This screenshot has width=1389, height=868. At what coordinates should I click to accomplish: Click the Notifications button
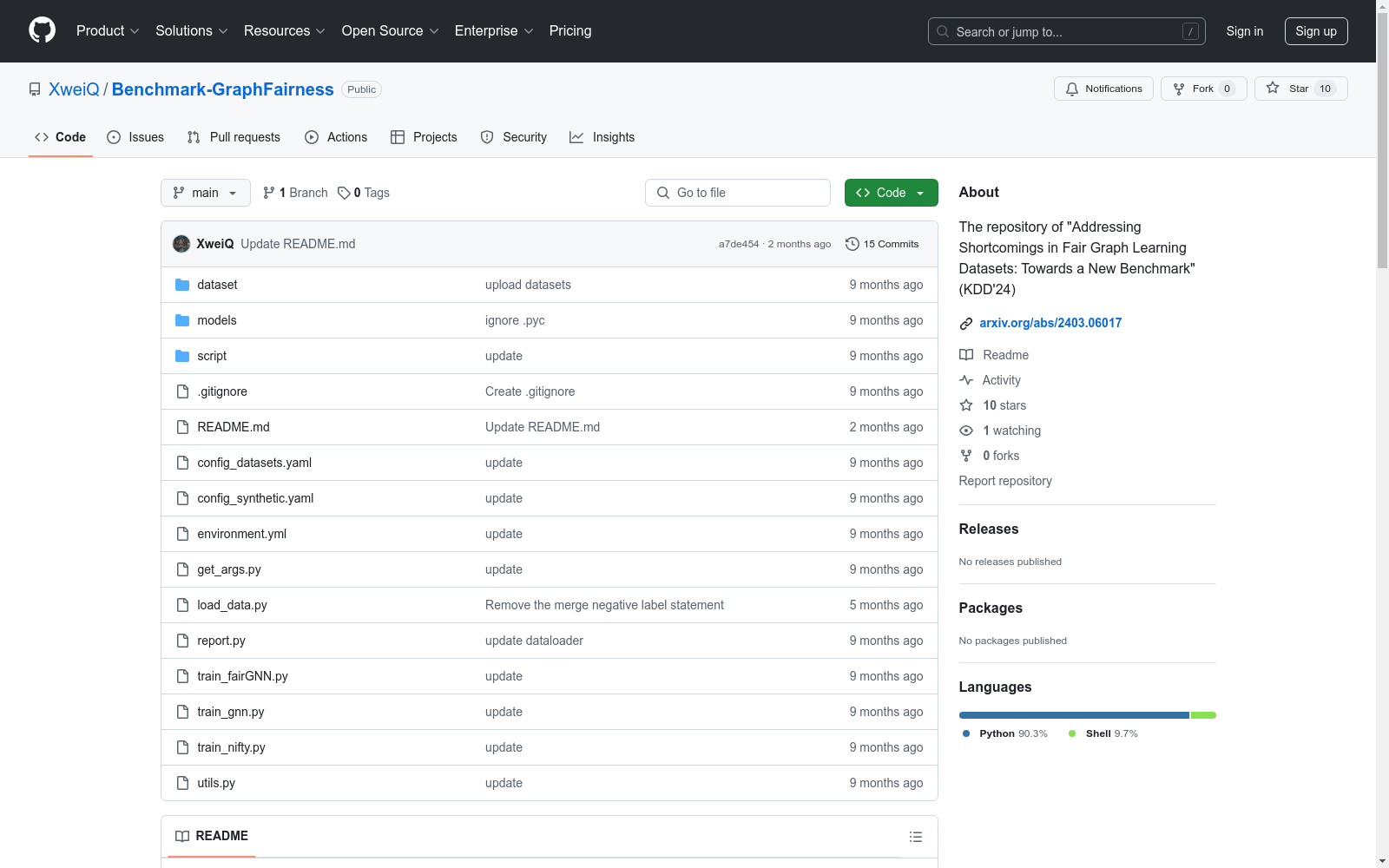1103,89
